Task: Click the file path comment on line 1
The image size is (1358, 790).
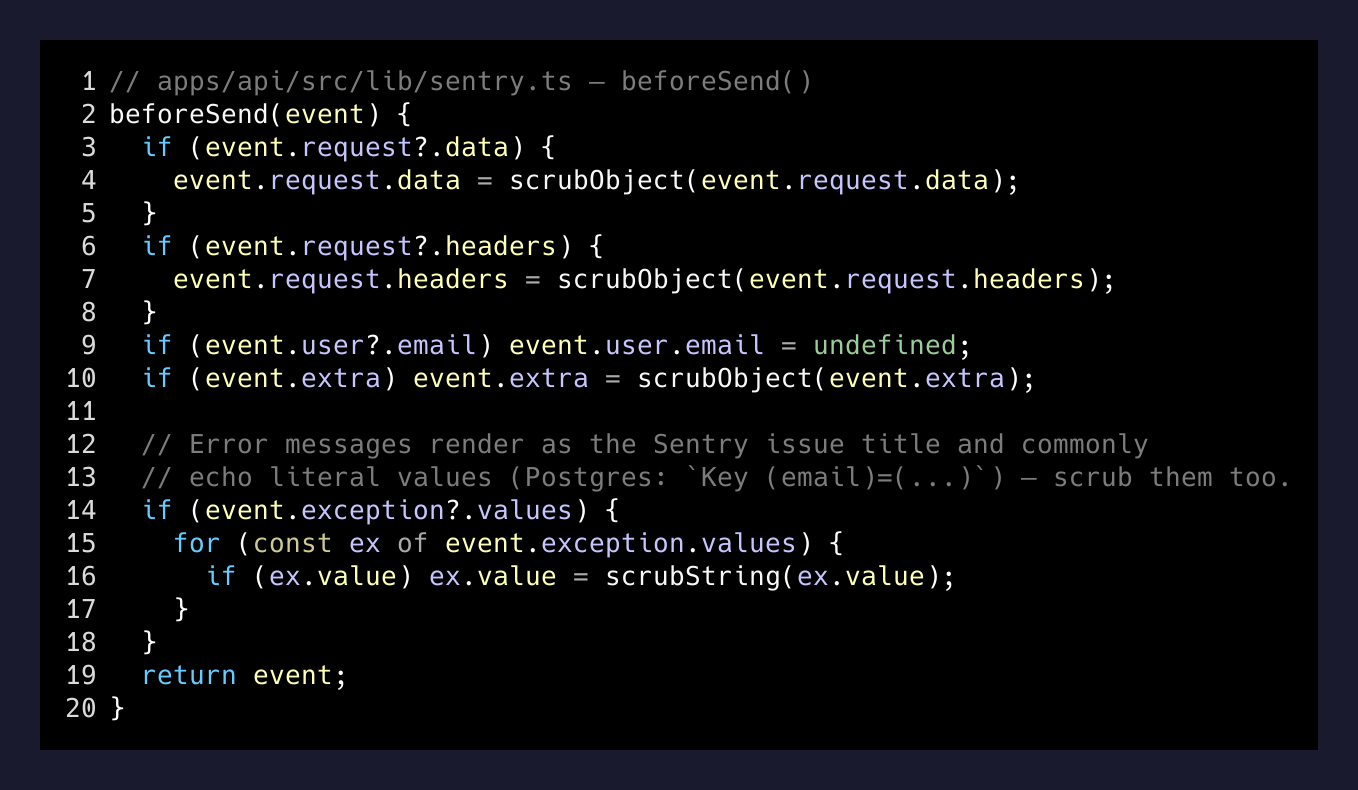Action: pos(461,81)
